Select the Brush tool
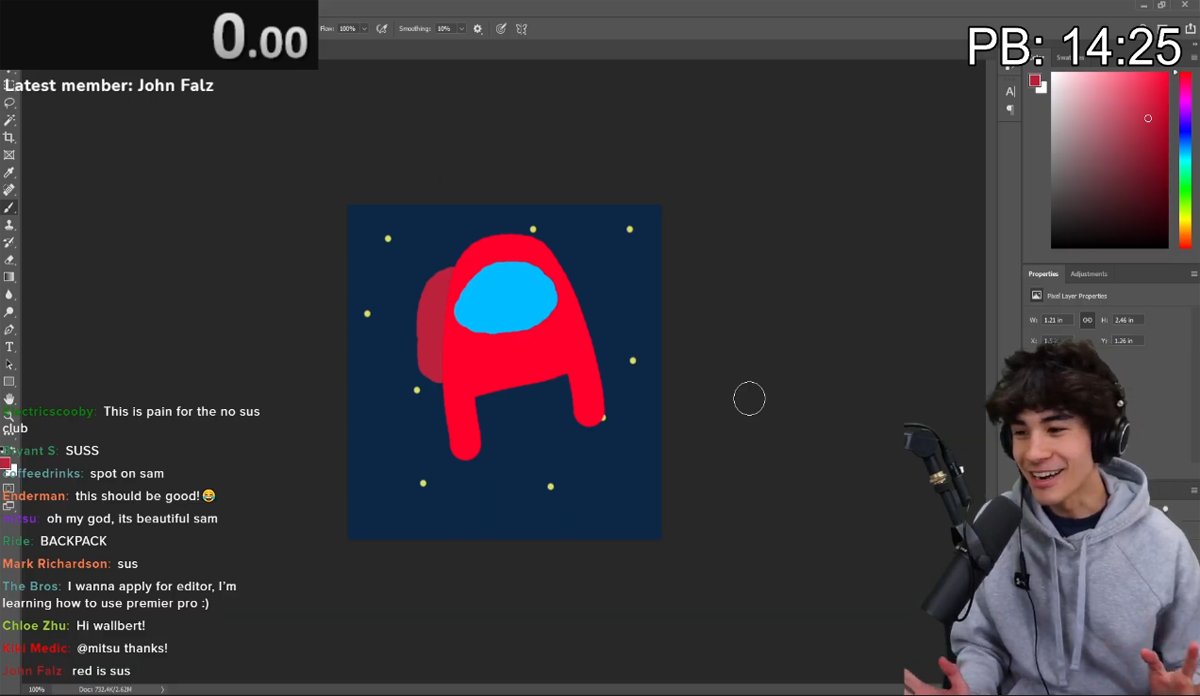Screen dimensions: 1200x696 coord(10,207)
